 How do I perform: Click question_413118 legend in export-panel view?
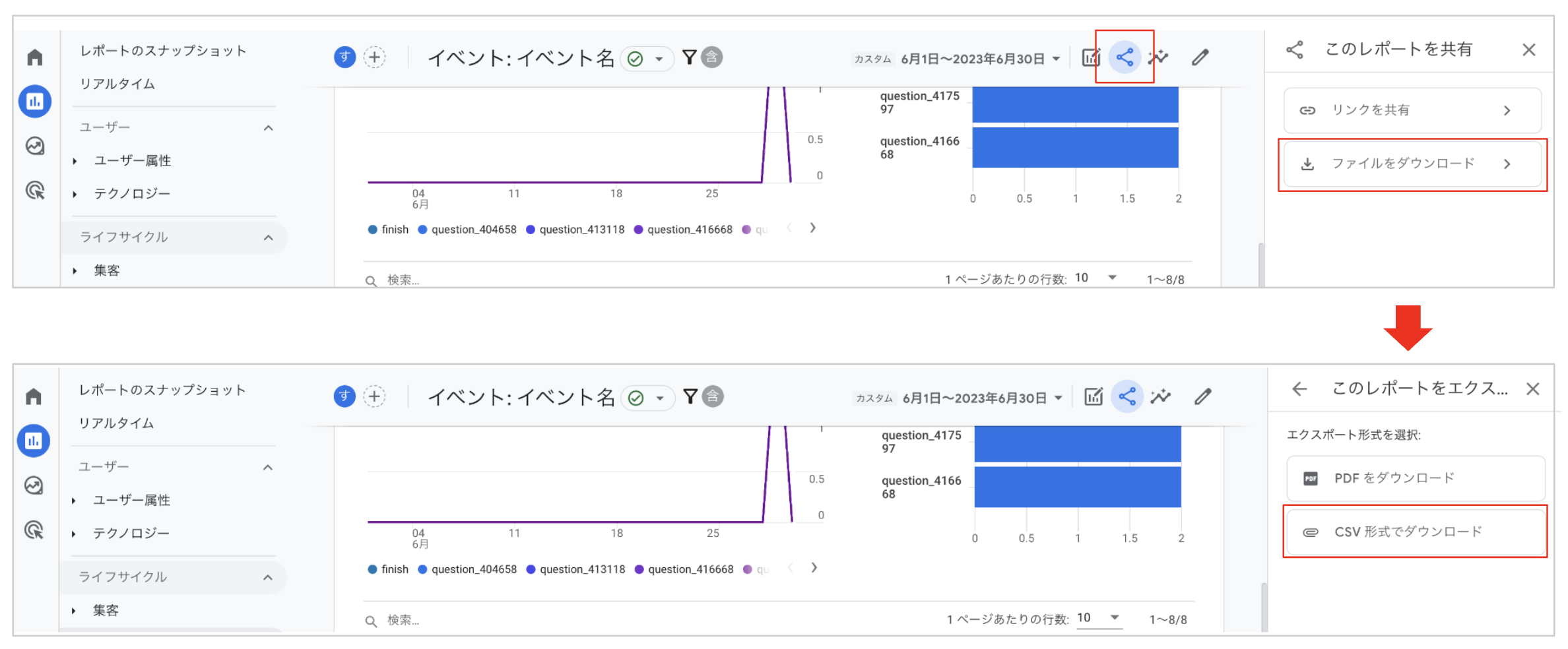click(x=576, y=569)
